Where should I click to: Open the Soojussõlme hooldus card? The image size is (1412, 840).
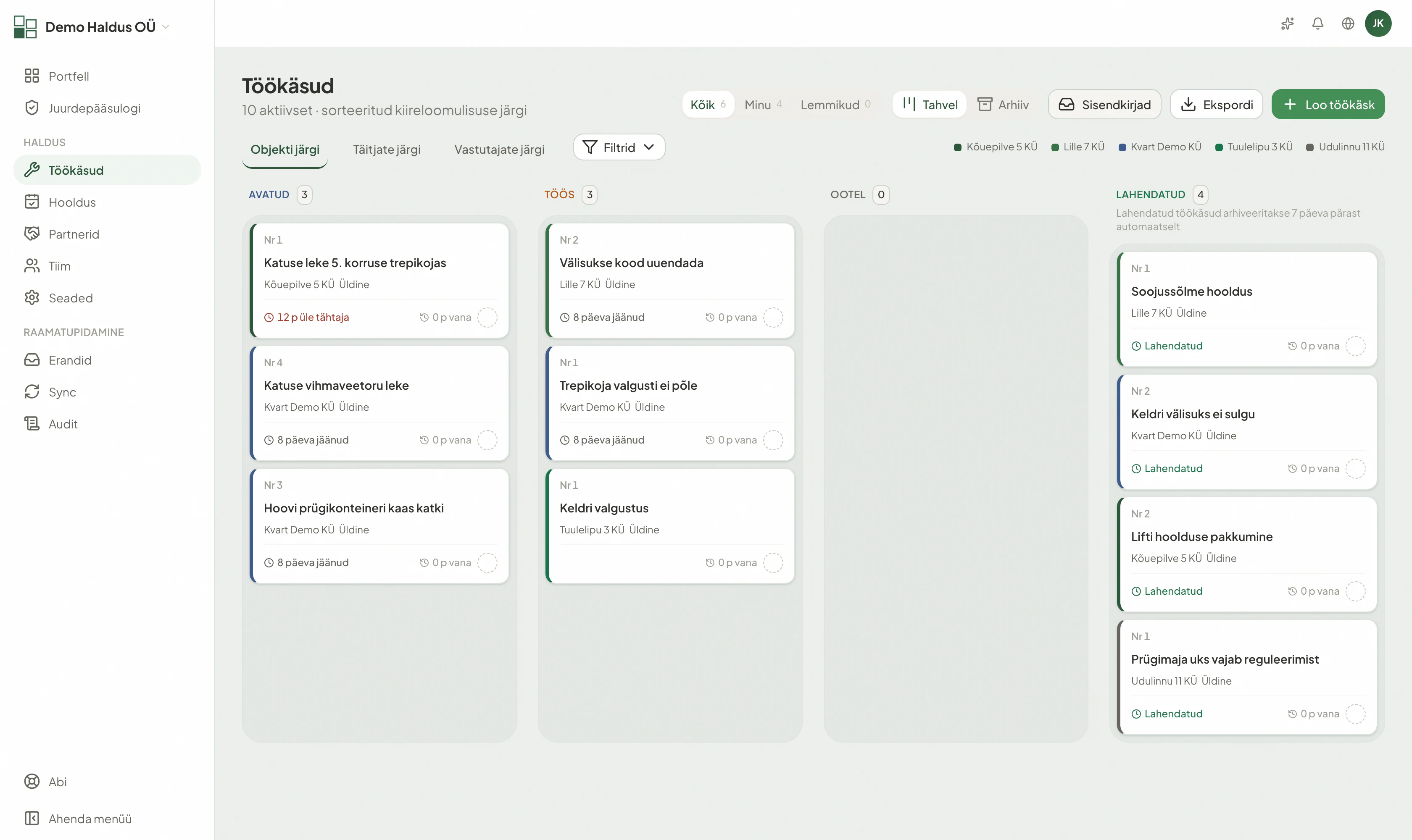[1247, 309]
